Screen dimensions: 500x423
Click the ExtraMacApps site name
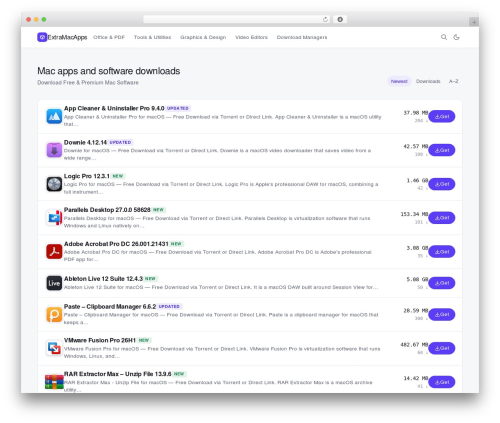67,37
